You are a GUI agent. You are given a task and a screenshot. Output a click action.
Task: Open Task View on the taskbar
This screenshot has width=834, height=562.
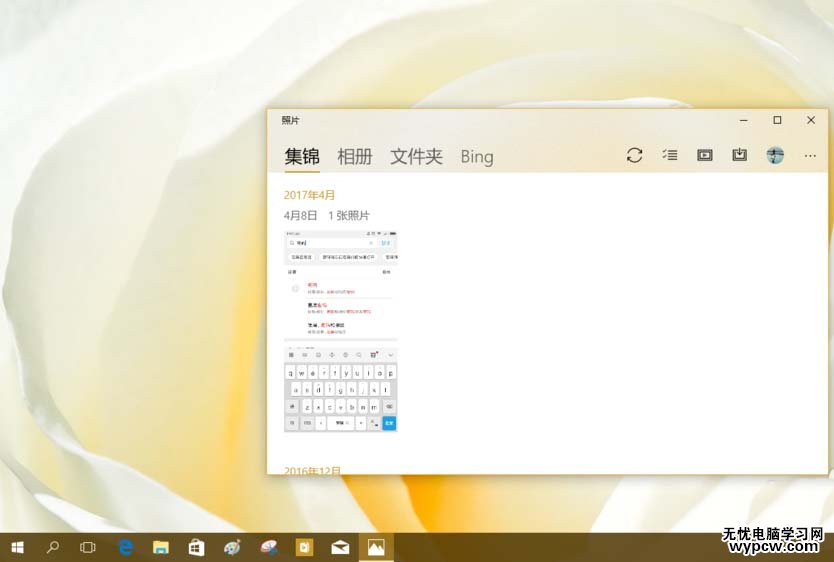tap(88, 547)
